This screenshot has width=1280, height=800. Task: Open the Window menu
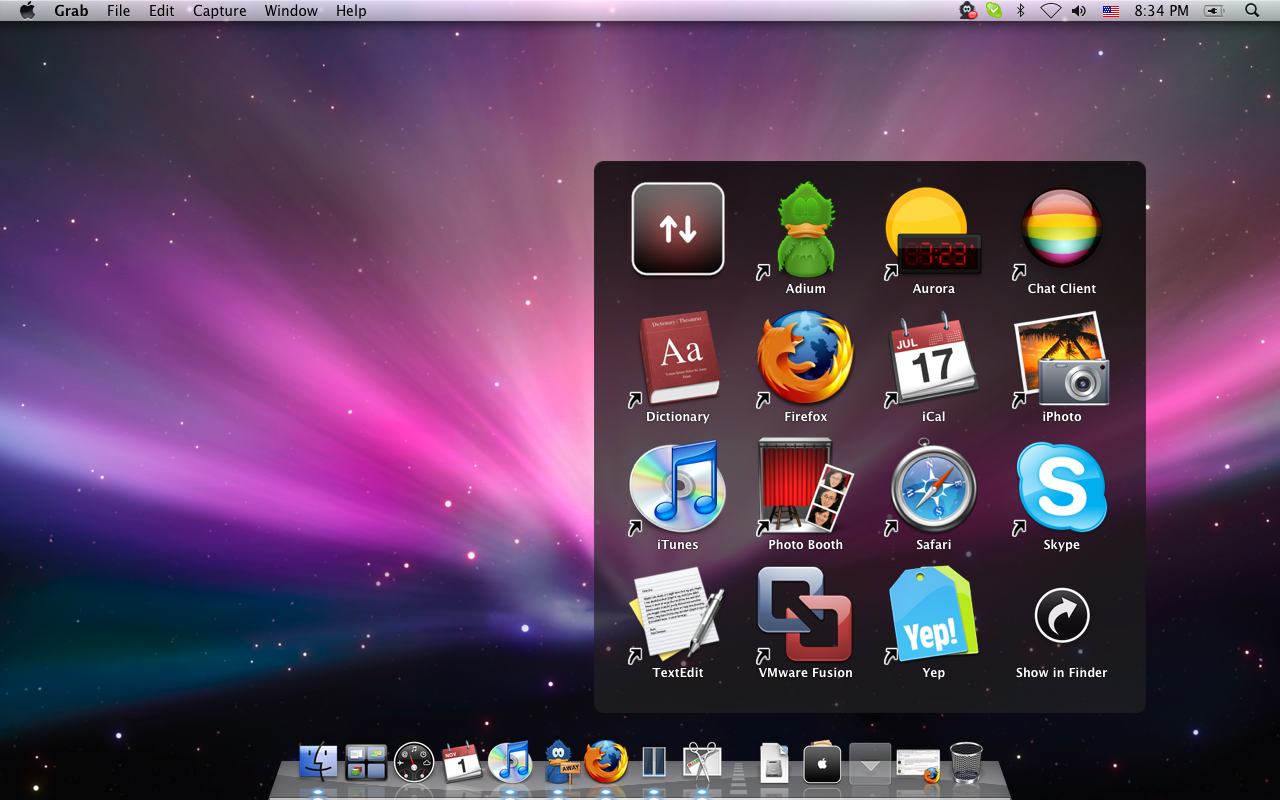pos(290,11)
